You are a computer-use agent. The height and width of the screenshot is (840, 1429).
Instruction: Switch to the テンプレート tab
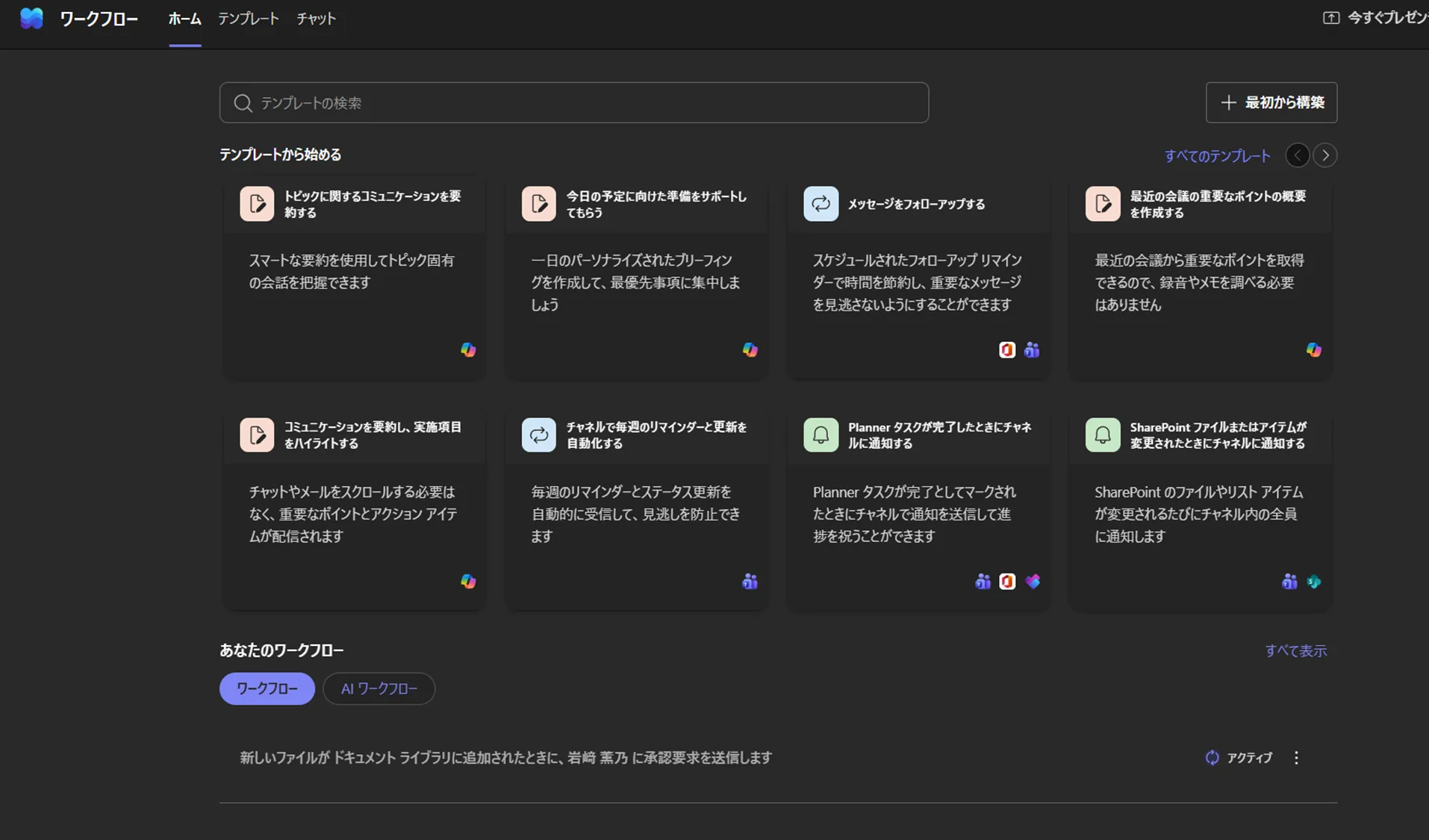tap(248, 19)
